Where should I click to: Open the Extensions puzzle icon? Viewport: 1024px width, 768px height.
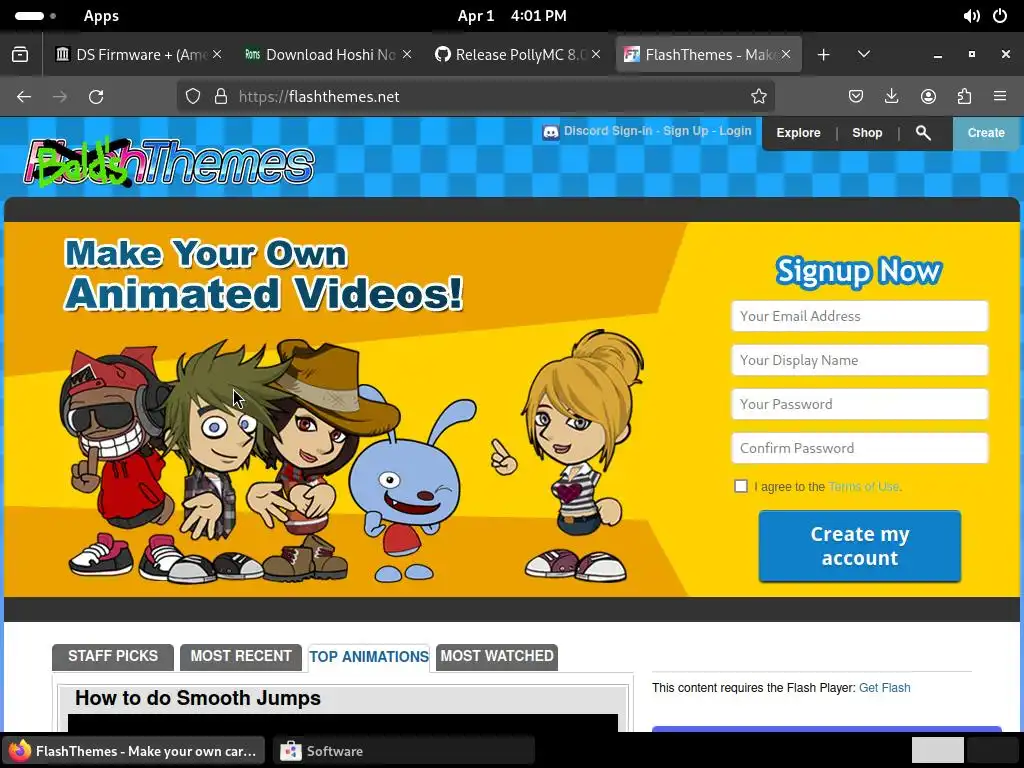tap(964, 97)
